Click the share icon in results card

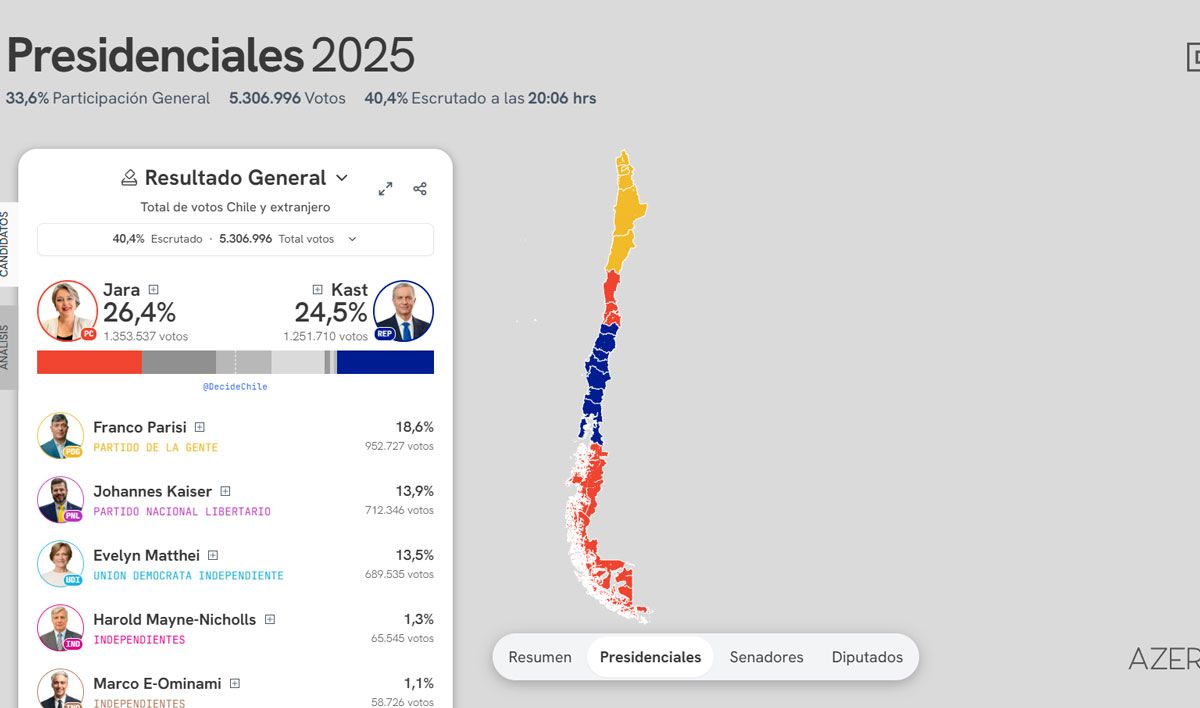point(420,189)
